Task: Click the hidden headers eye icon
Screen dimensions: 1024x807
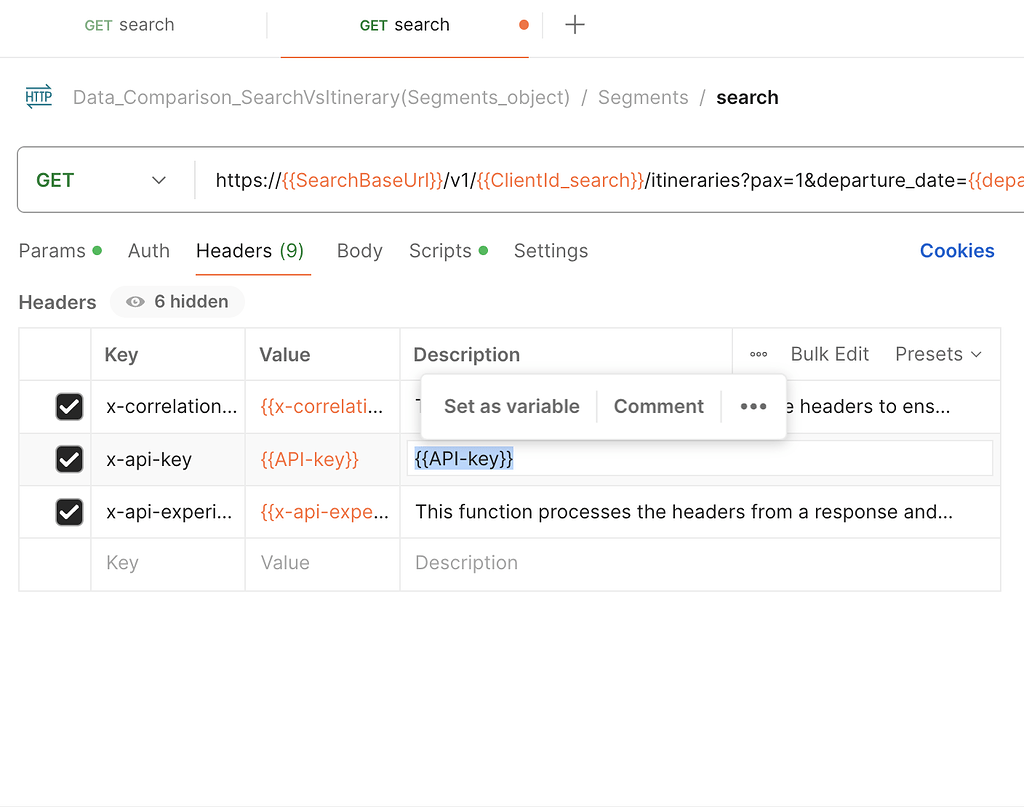Action: pyautogui.click(x=135, y=301)
